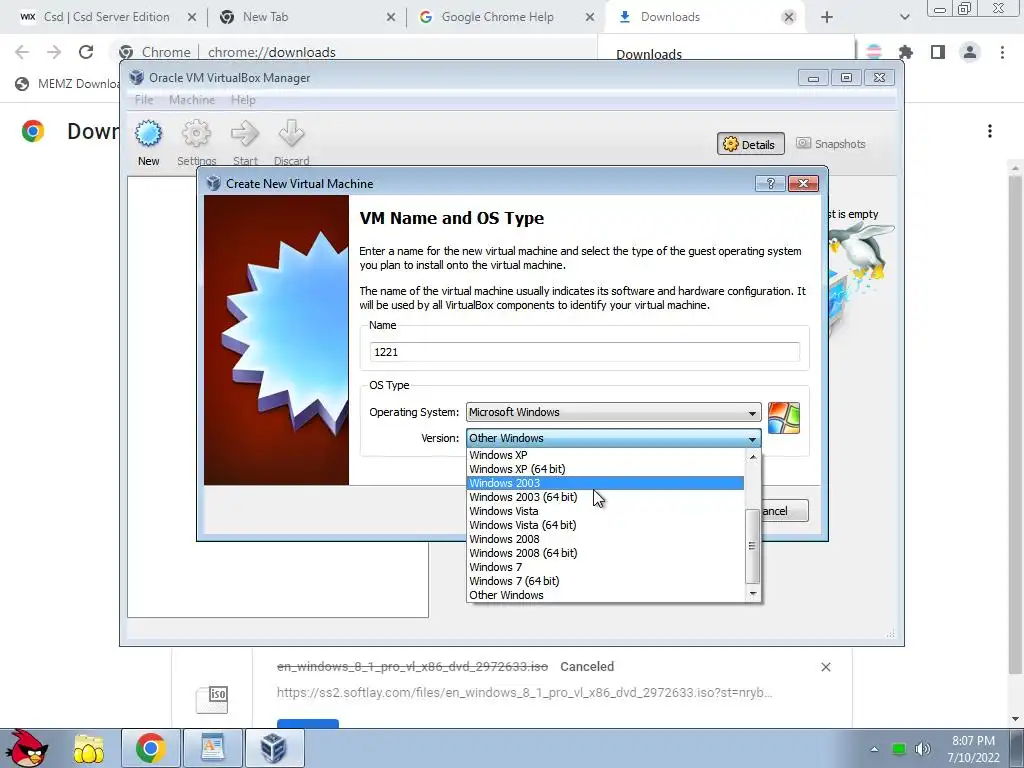Open Chrome profile avatar
Screen dimensions: 1024x768
(x=970, y=52)
